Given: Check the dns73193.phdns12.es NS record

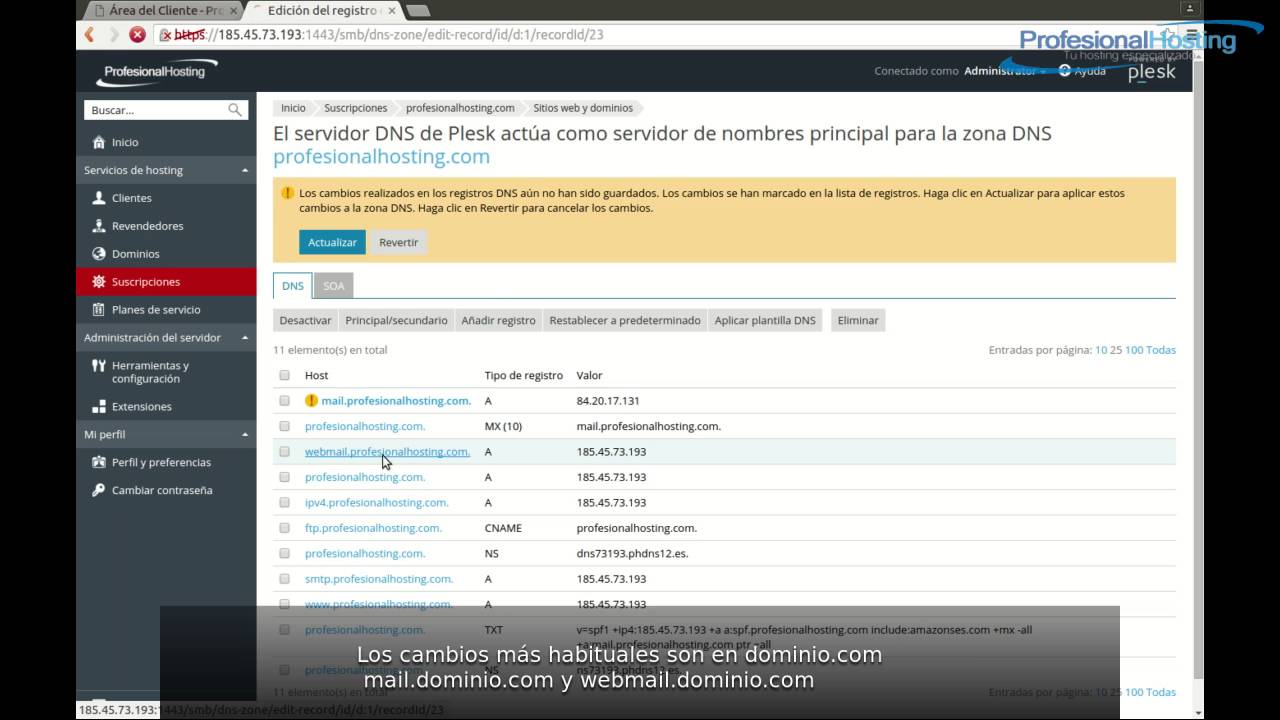Looking at the screenshot, I should tap(284, 553).
